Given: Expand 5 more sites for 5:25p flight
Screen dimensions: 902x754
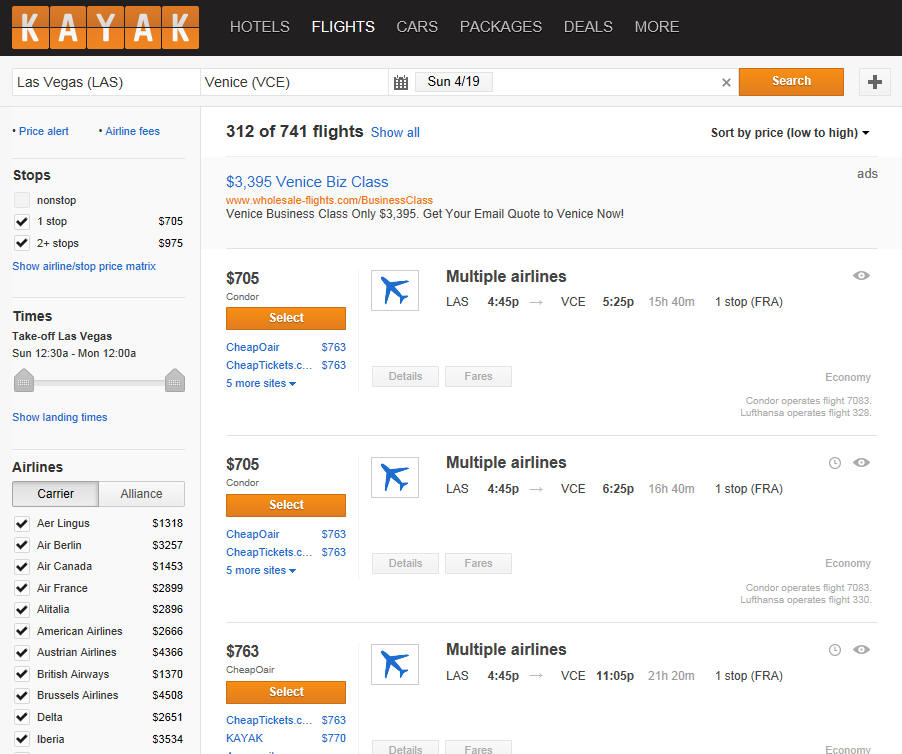Looking at the screenshot, I should (x=261, y=383).
